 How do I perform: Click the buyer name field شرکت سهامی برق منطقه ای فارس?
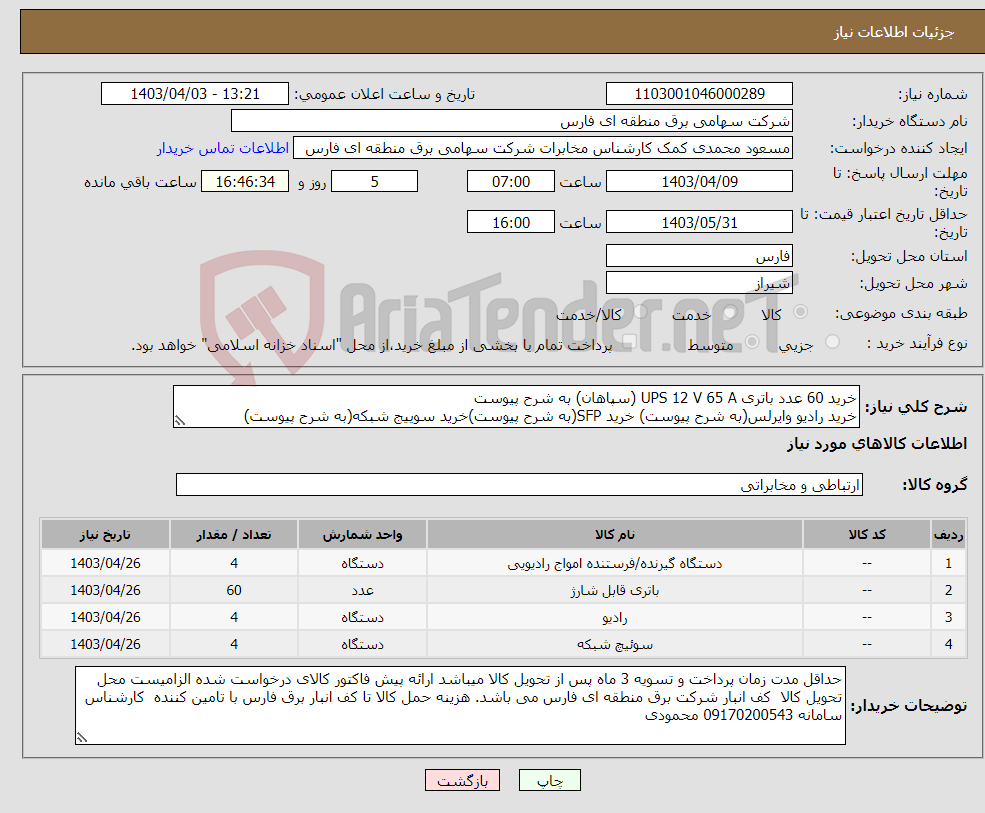pos(511,121)
